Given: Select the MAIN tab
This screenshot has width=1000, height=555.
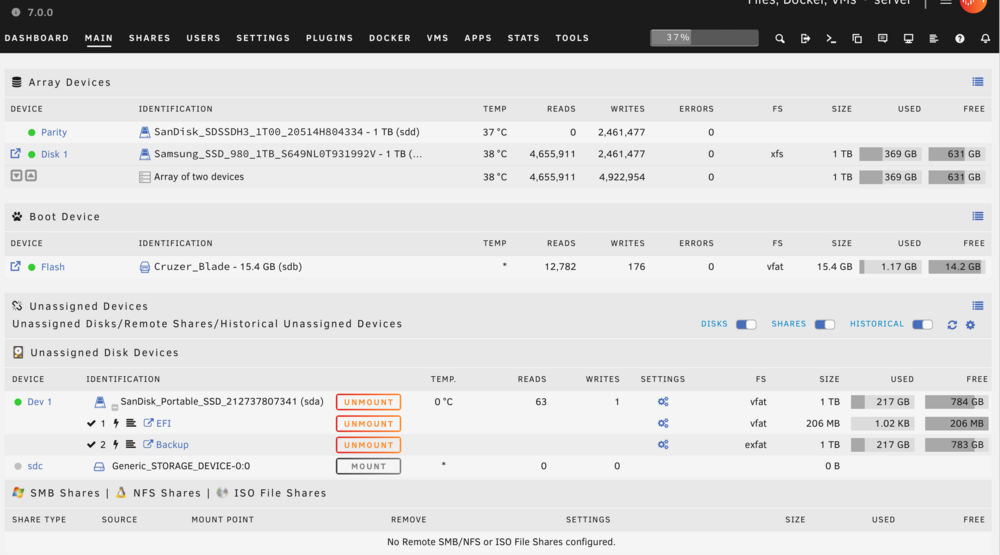Looking at the screenshot, I should click(99, 38).
